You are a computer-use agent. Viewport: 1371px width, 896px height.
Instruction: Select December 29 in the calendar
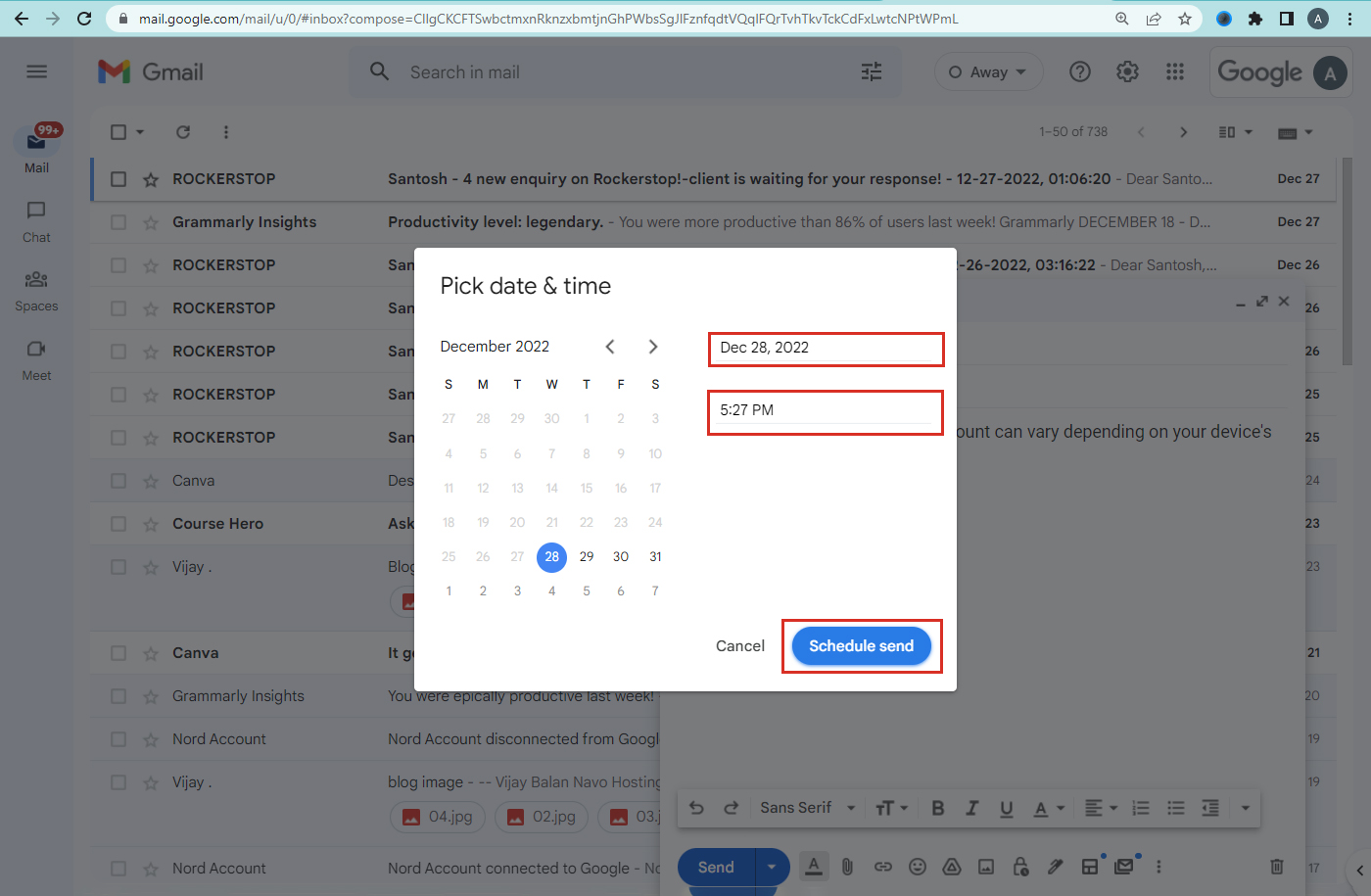point(587,556)
